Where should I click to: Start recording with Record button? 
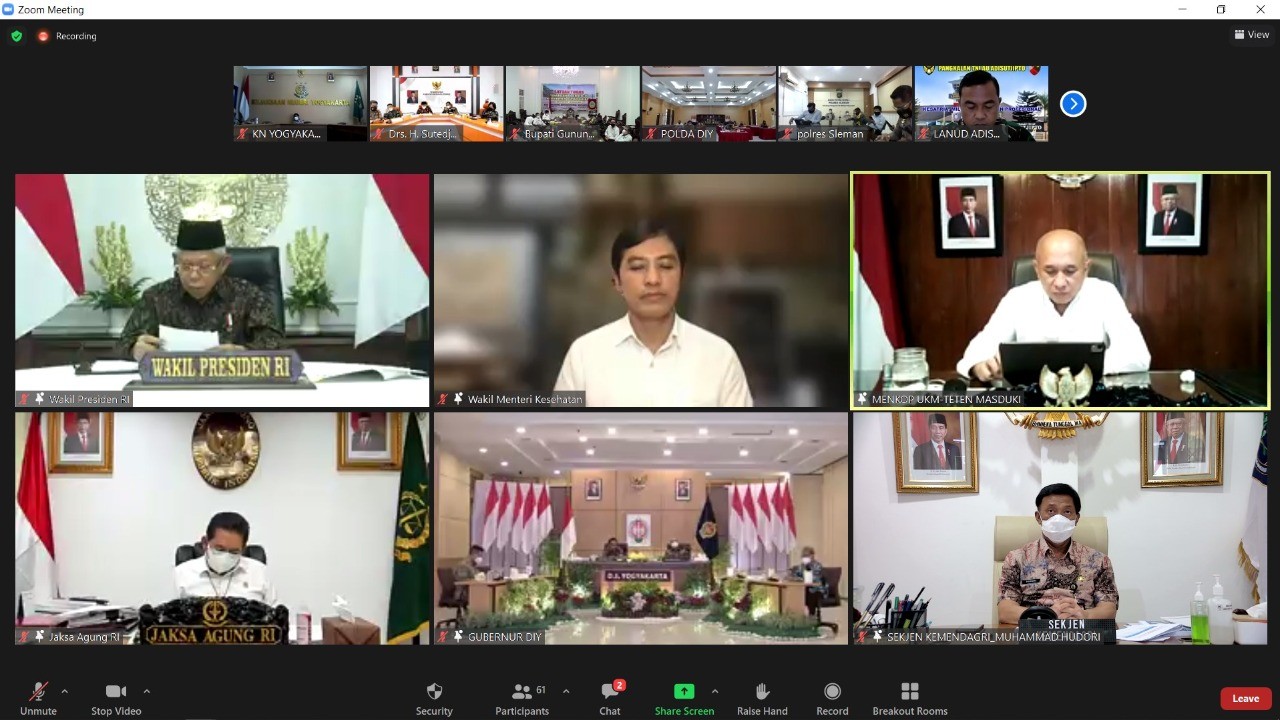[832, 698]
